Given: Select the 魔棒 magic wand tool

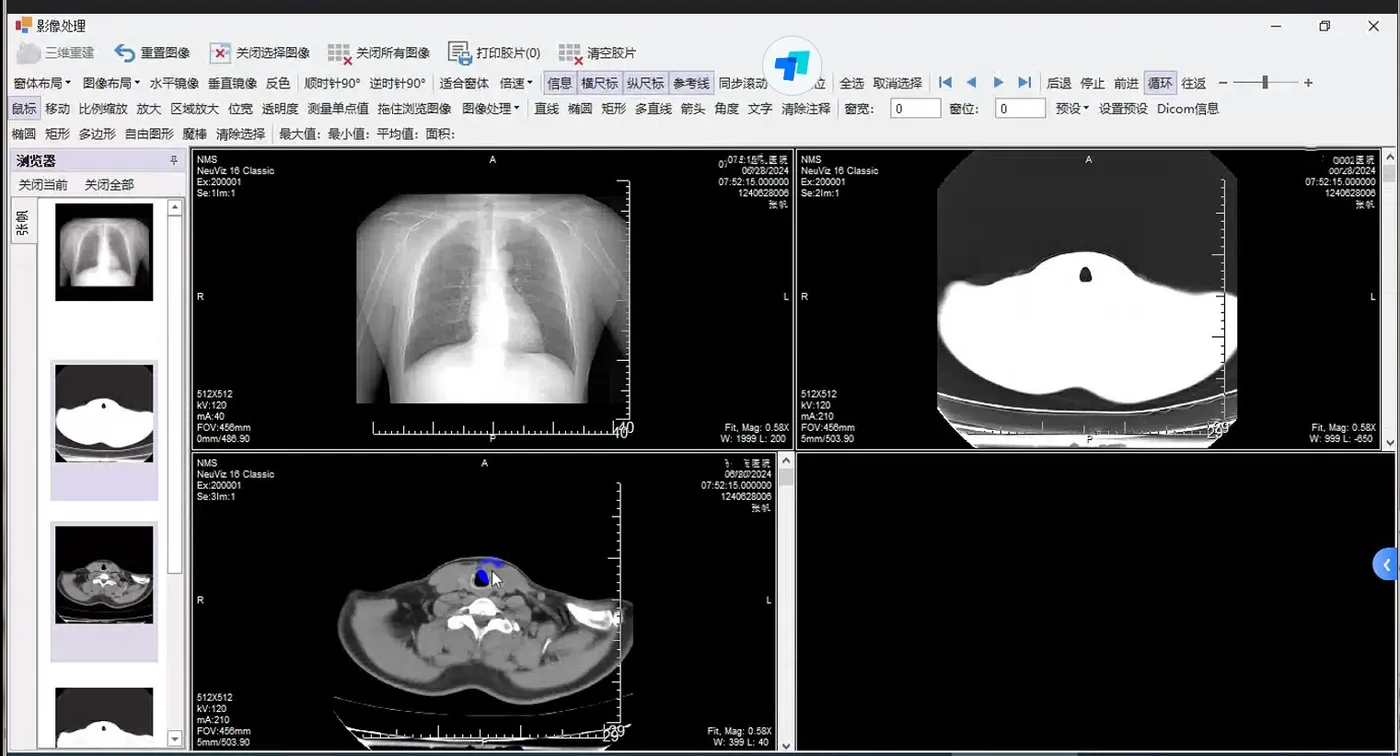Looking at the screenshot, I should pos(194,133).
